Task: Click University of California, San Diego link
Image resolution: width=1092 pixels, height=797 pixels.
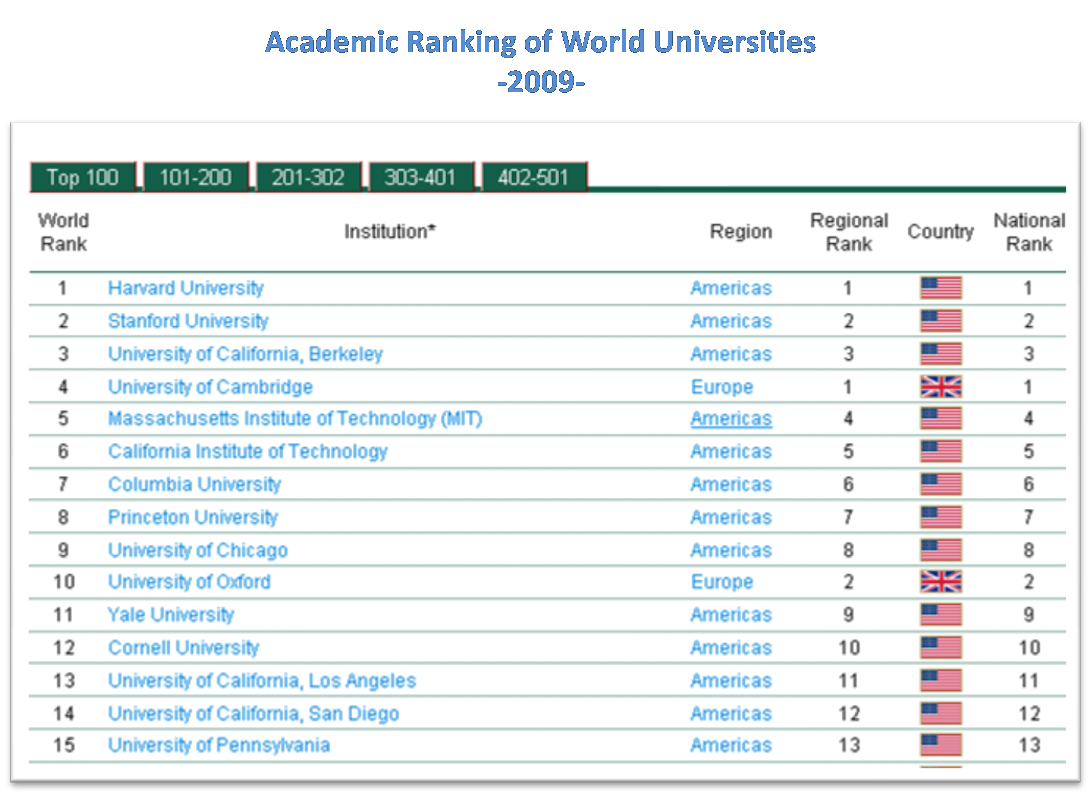Action: pyautogui.click(x=254, y=713)
